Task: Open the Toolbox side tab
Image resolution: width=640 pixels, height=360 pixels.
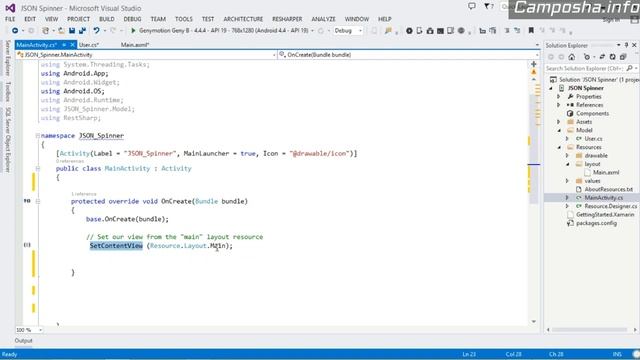Action: pos(7,91)
